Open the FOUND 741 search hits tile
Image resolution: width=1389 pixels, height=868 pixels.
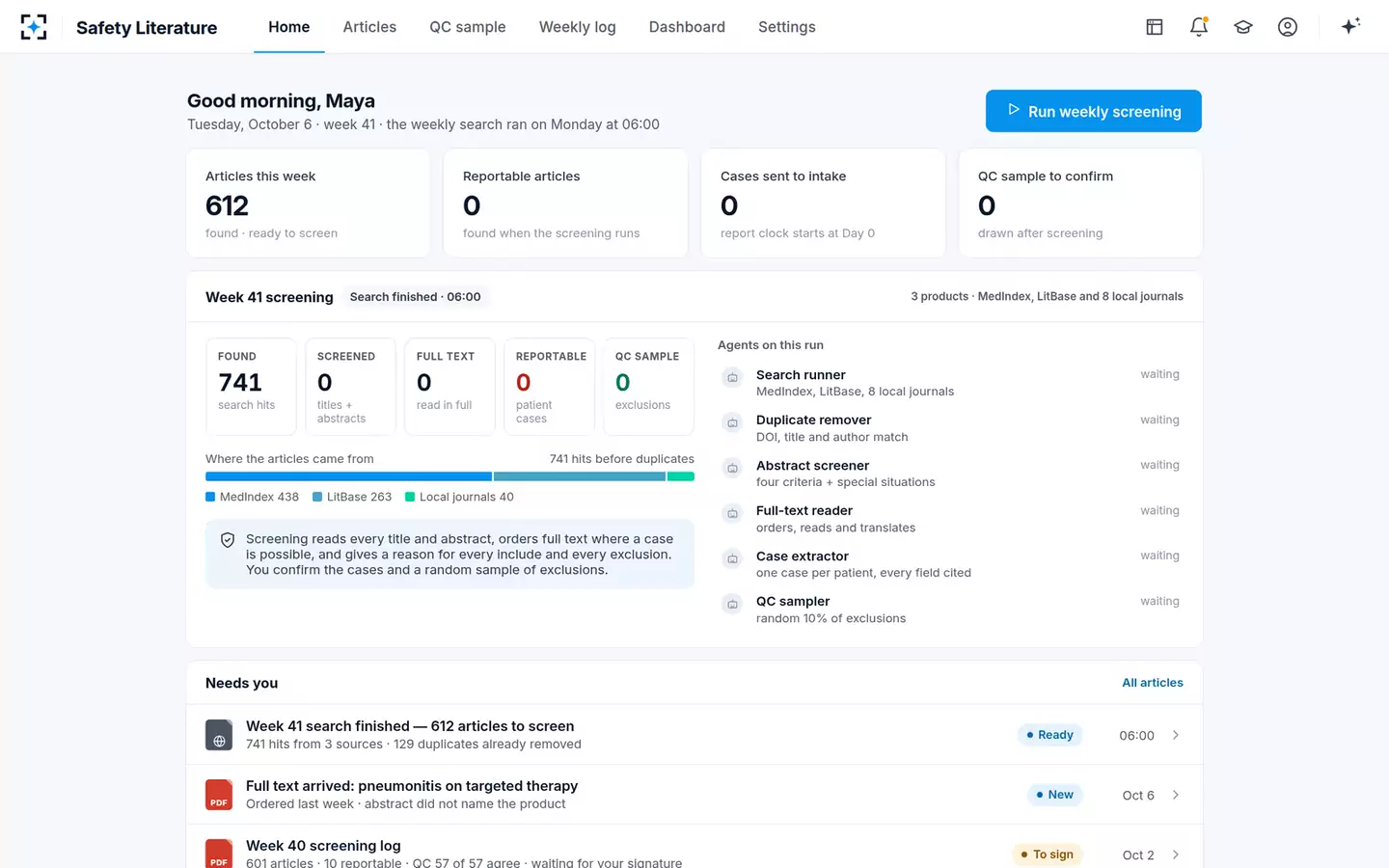251,387
